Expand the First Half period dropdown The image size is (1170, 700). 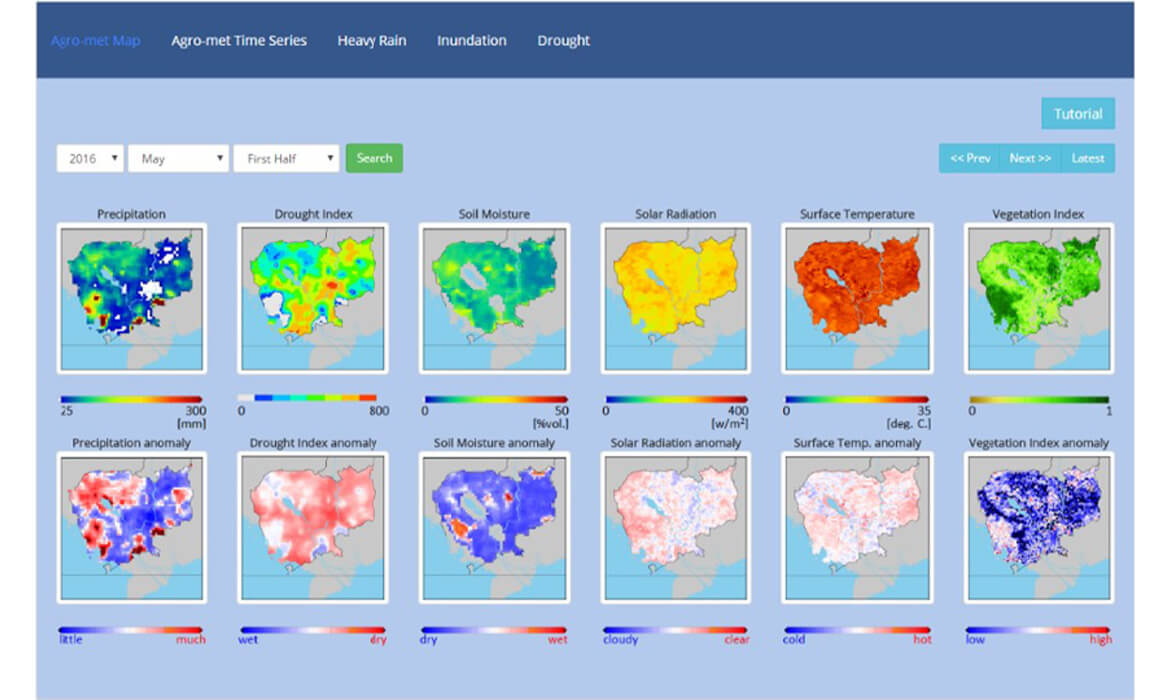pos(286,158)
